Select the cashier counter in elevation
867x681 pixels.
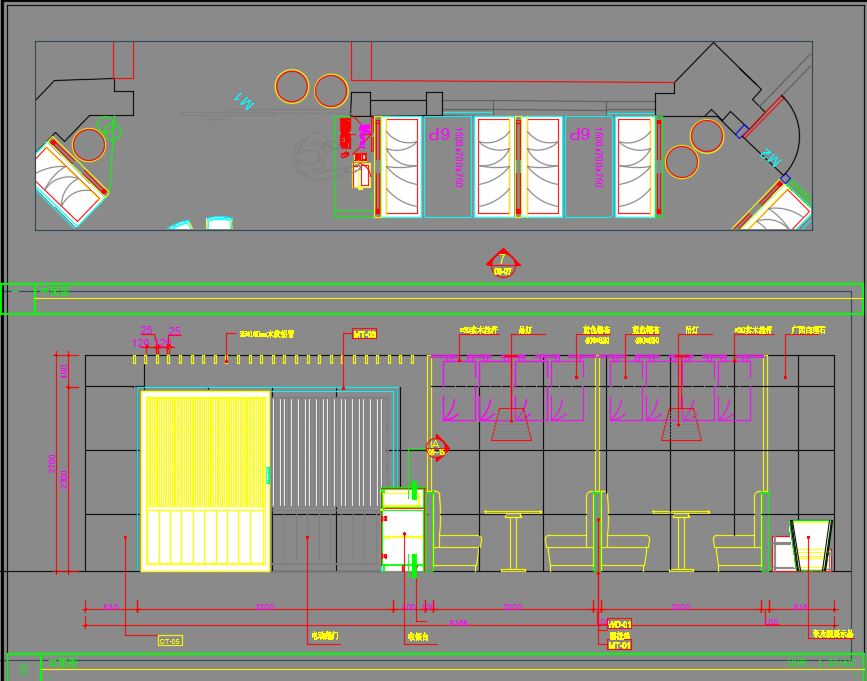pyautogui.click(x=403, y=530)
